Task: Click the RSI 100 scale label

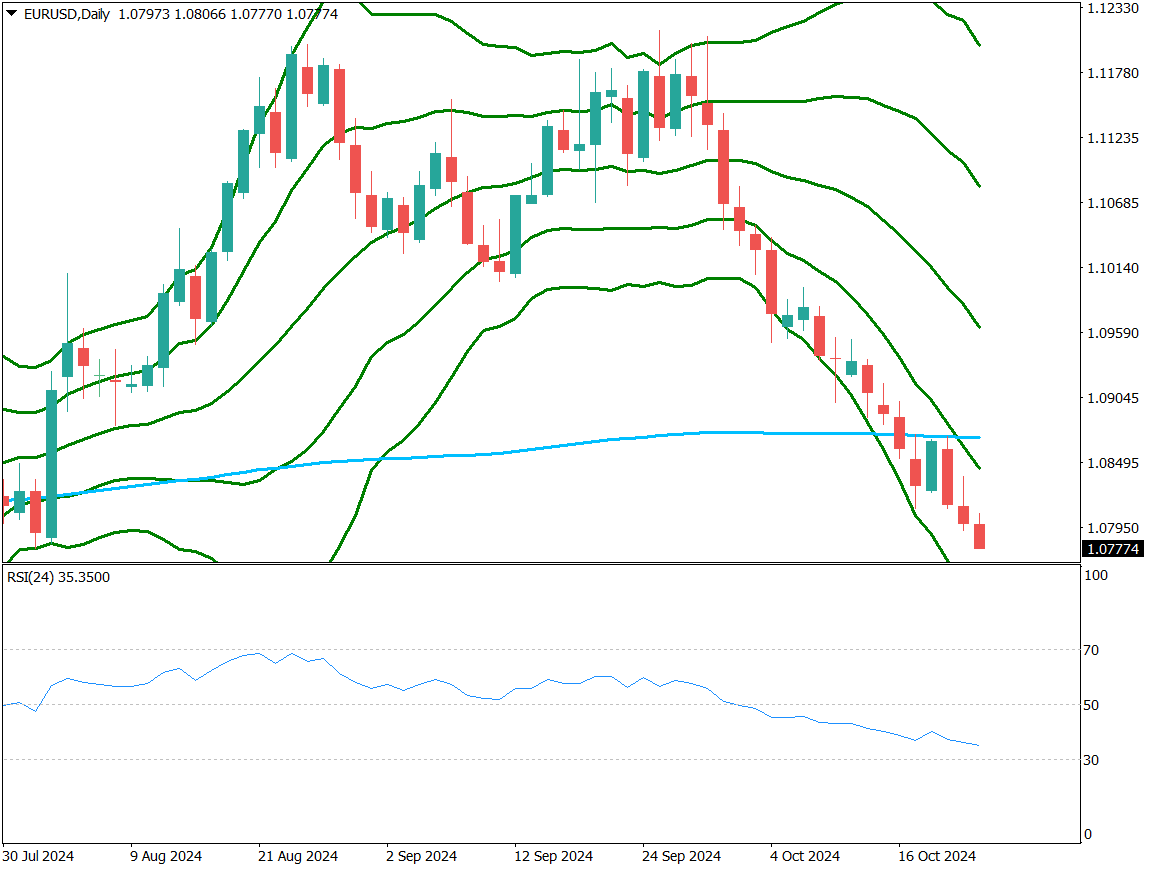Action: pyautogui.click(x=1095, y=576)
